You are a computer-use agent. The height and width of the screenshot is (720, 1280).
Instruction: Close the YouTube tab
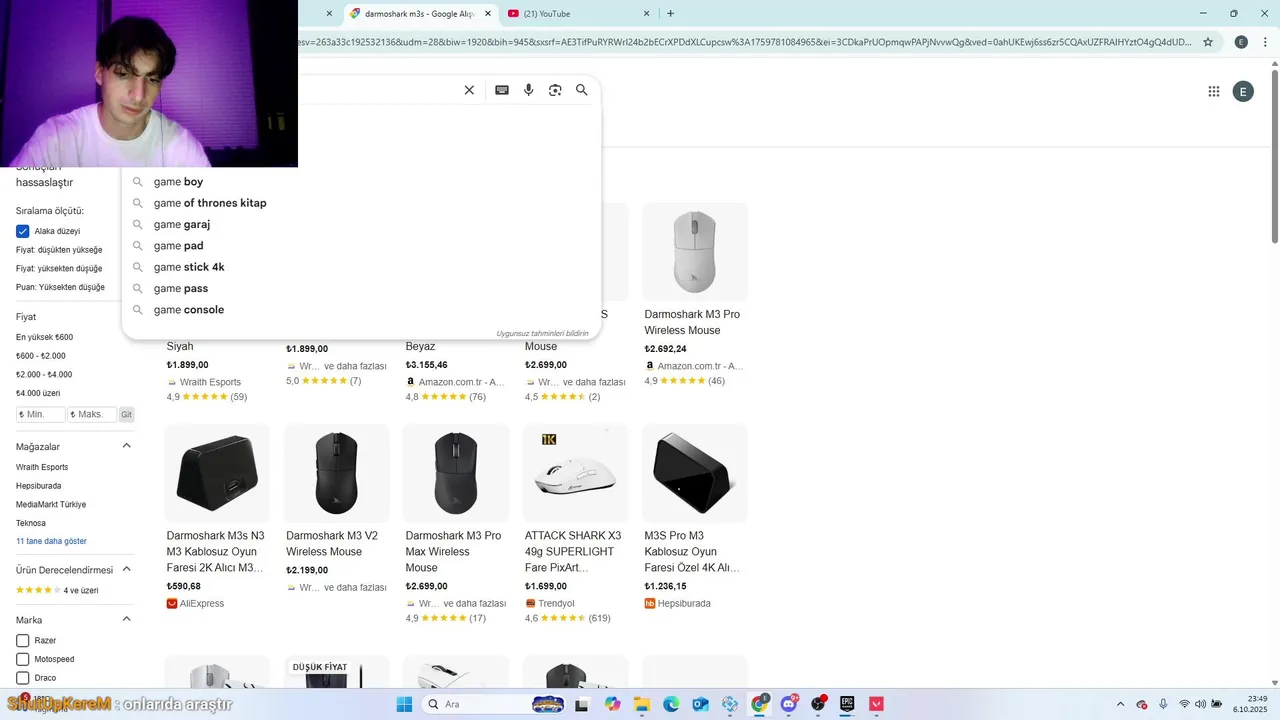[x=646, y=14]
